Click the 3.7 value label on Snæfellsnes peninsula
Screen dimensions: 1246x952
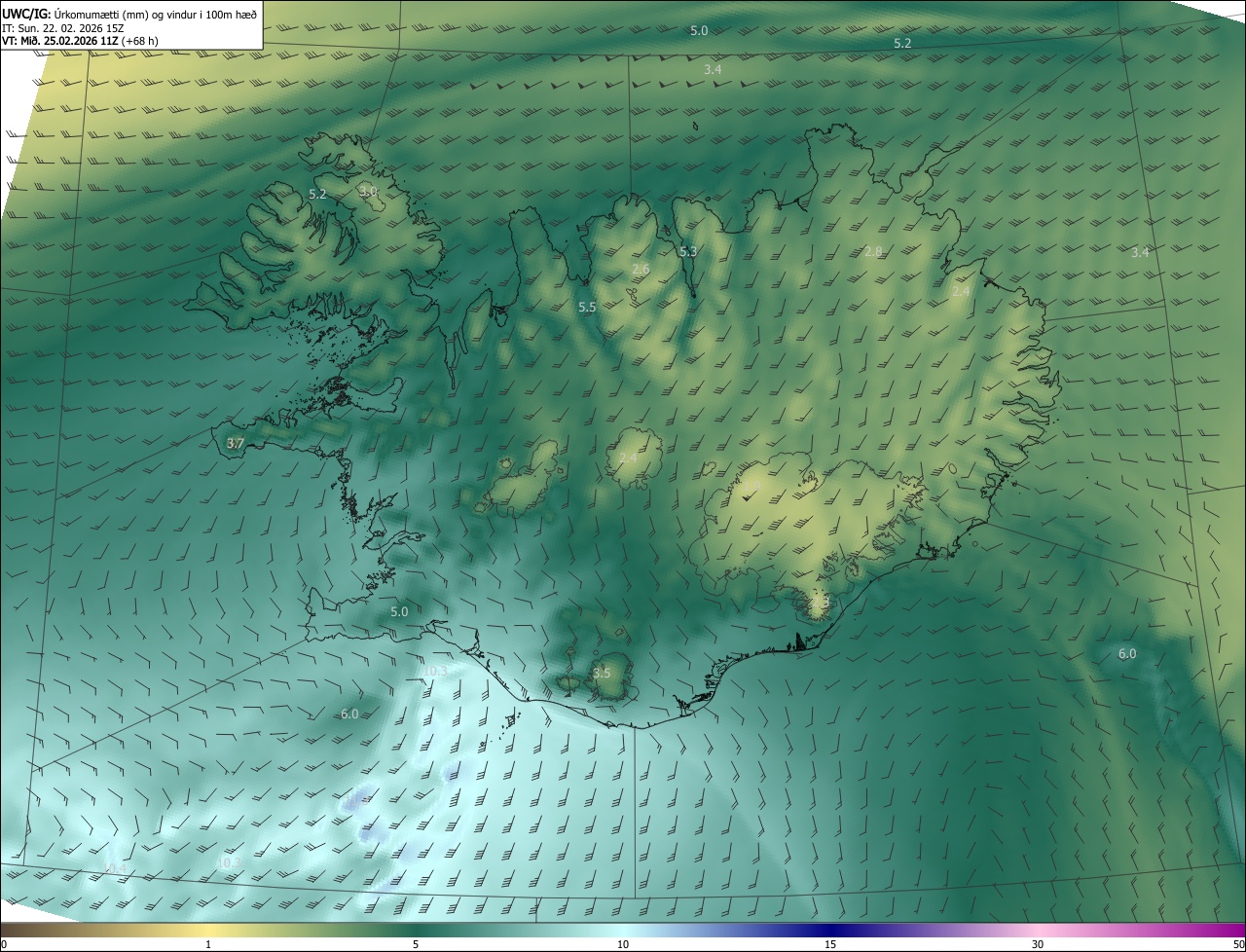tap(235, 442)
